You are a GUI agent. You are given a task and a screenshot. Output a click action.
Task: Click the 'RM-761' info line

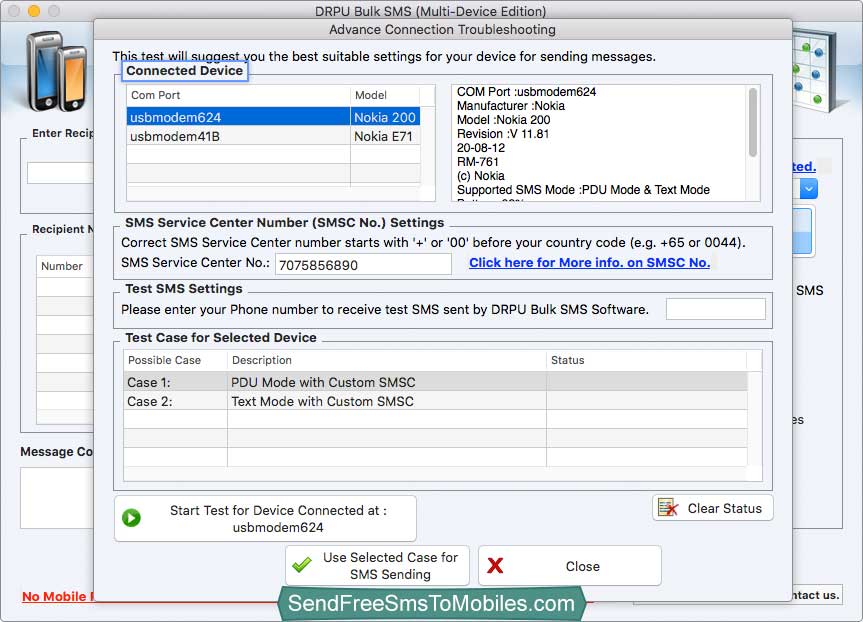click(x=478, y=162)
